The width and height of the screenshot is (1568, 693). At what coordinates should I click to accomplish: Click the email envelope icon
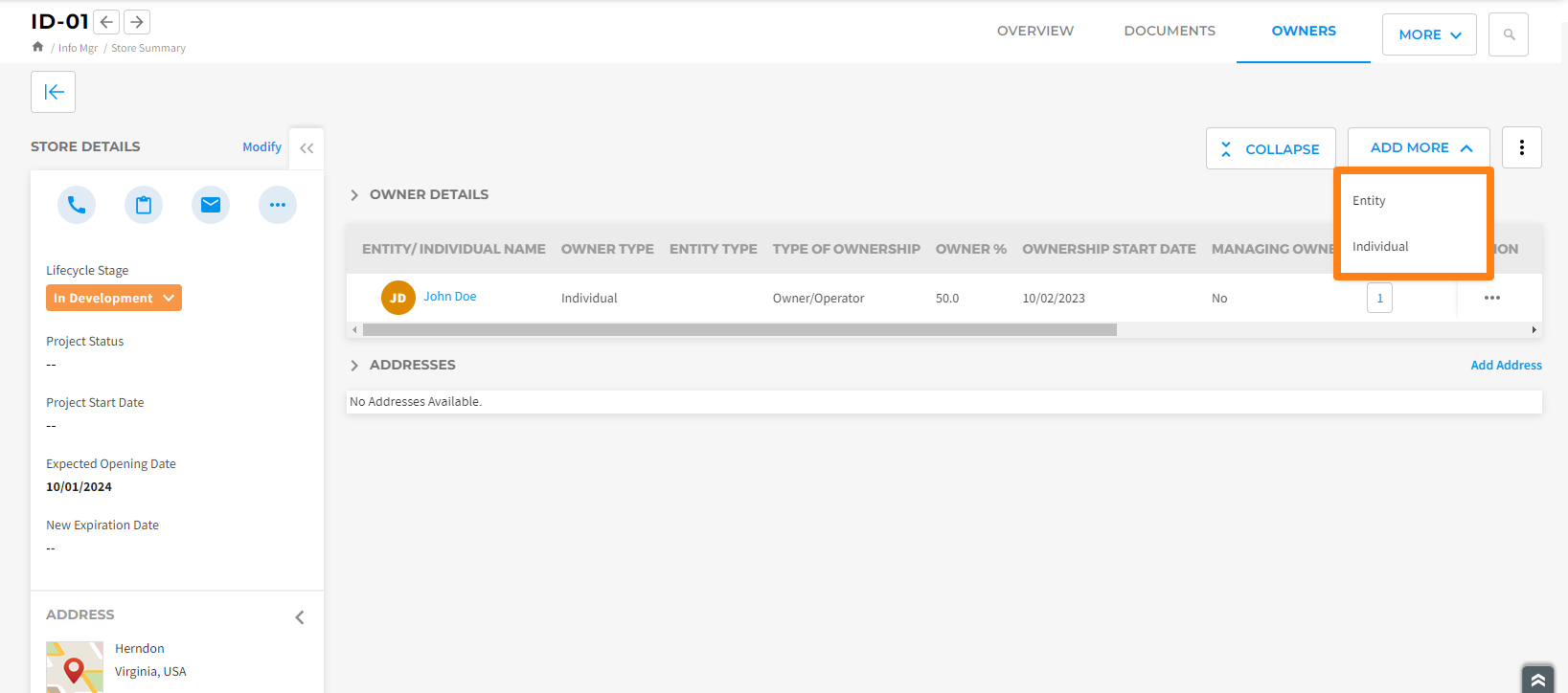point(211,205)
